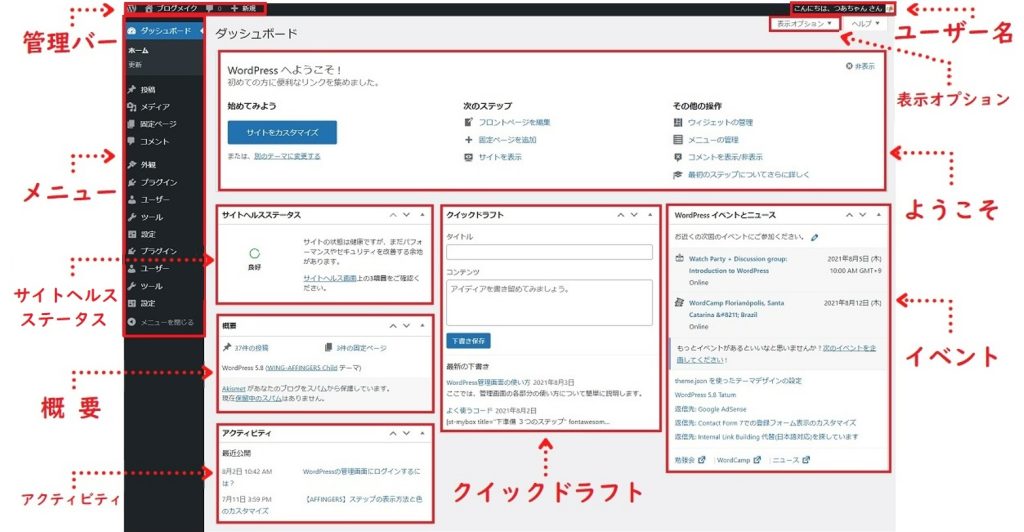
Task: Click the user avatar beside こんにちは greeting
Action: (x=889, y=8)
